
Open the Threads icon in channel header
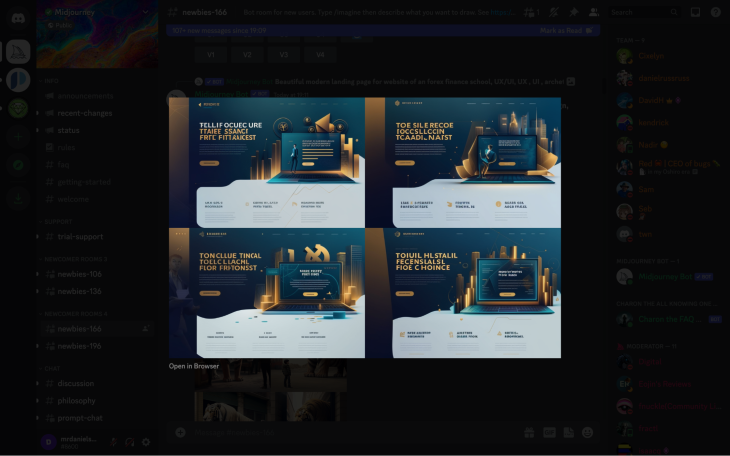coord(531,13)
